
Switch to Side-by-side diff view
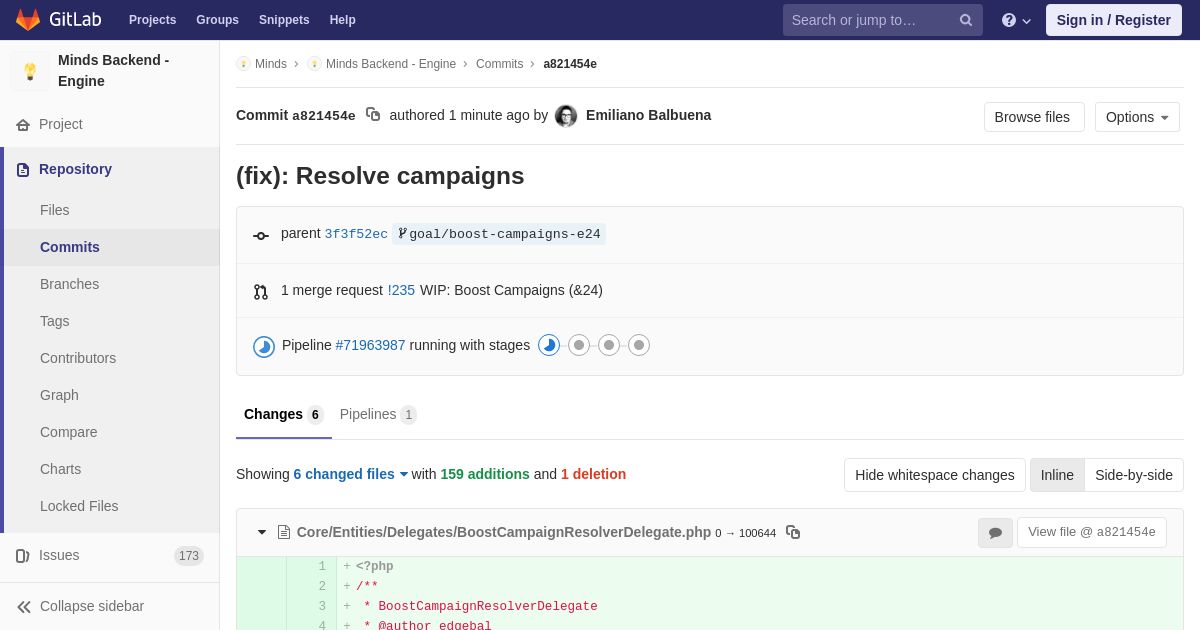(1134, 475)
